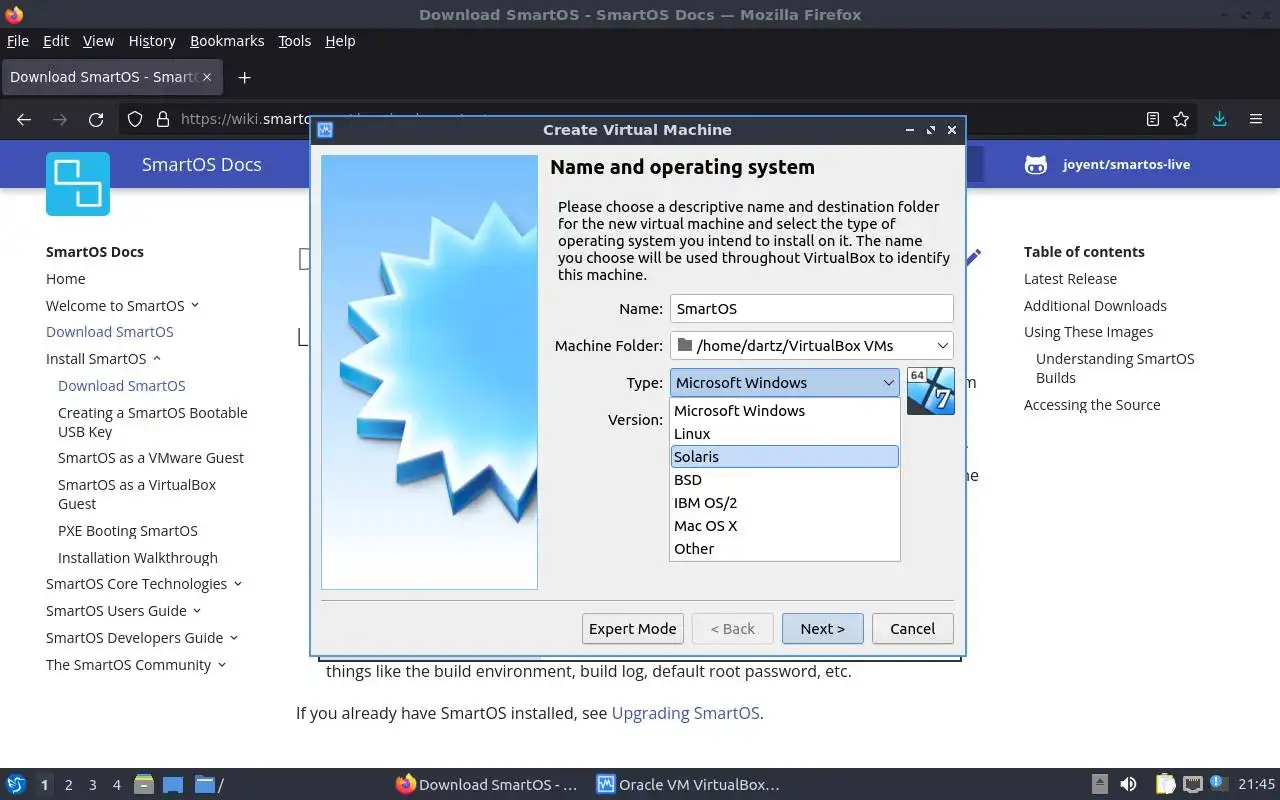Screen dimensions: 1280x800
Task: Click the eject media icon in the tray
Action: (1100, 785)
